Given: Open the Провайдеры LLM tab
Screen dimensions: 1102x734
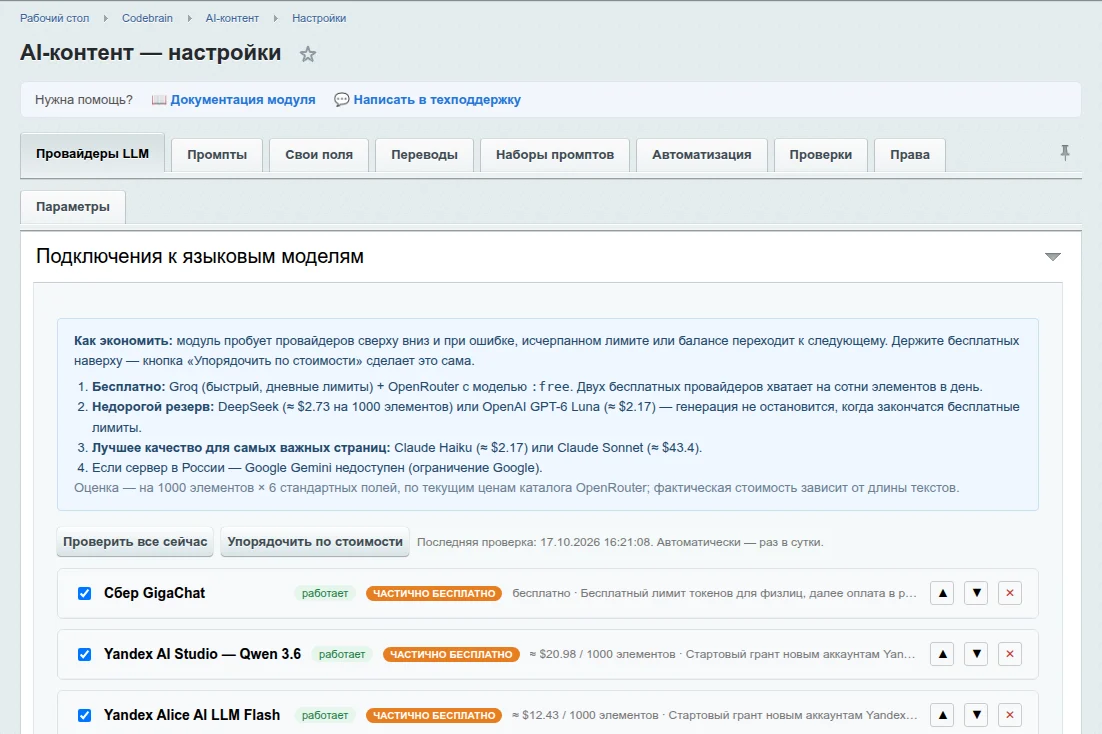Looking at the screenshot, I should pyautogui.click(x=93, y=153).
